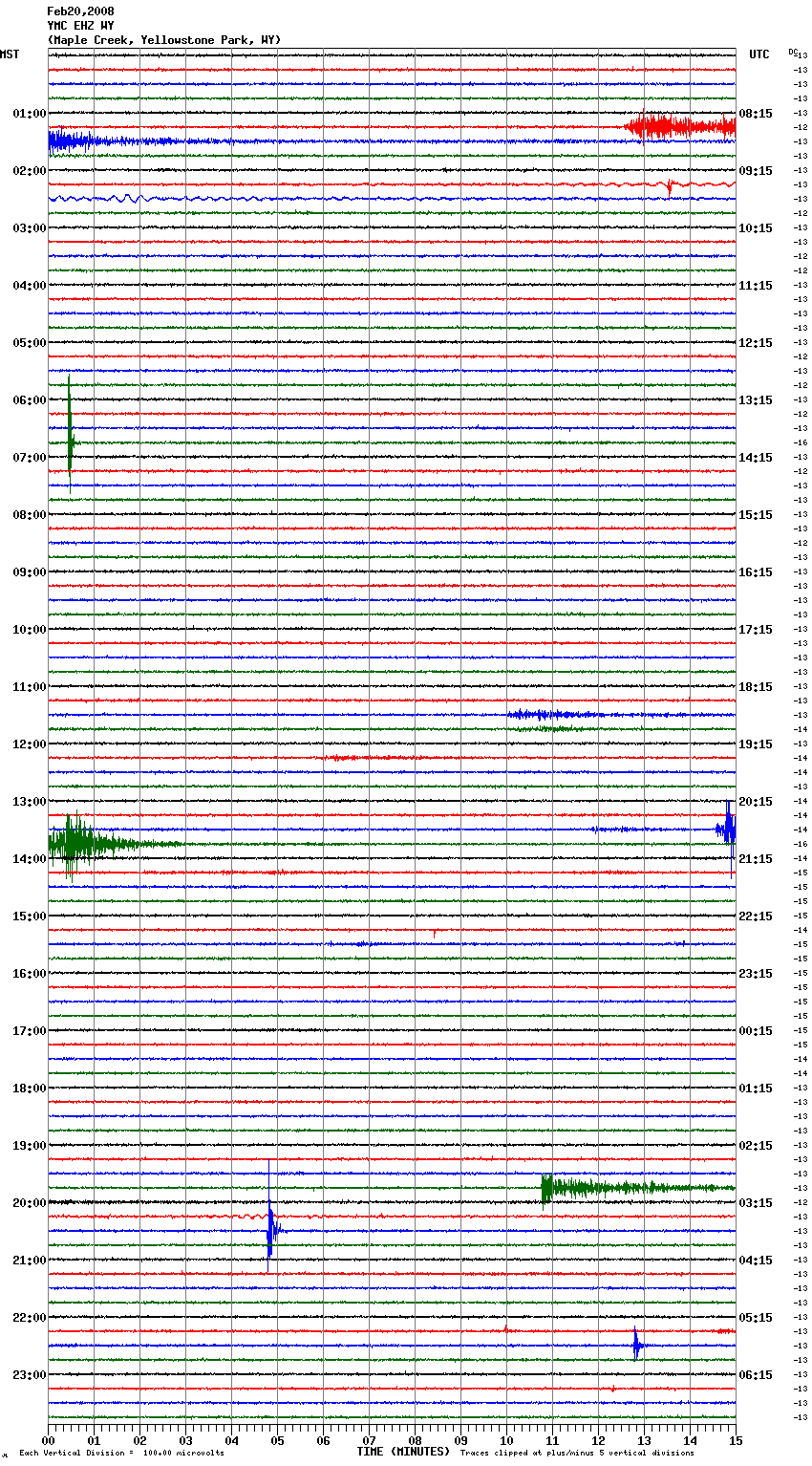Click the 10:00 MST time label
The height and width of the screenshot is (1466, 812).
coord(30,630)
